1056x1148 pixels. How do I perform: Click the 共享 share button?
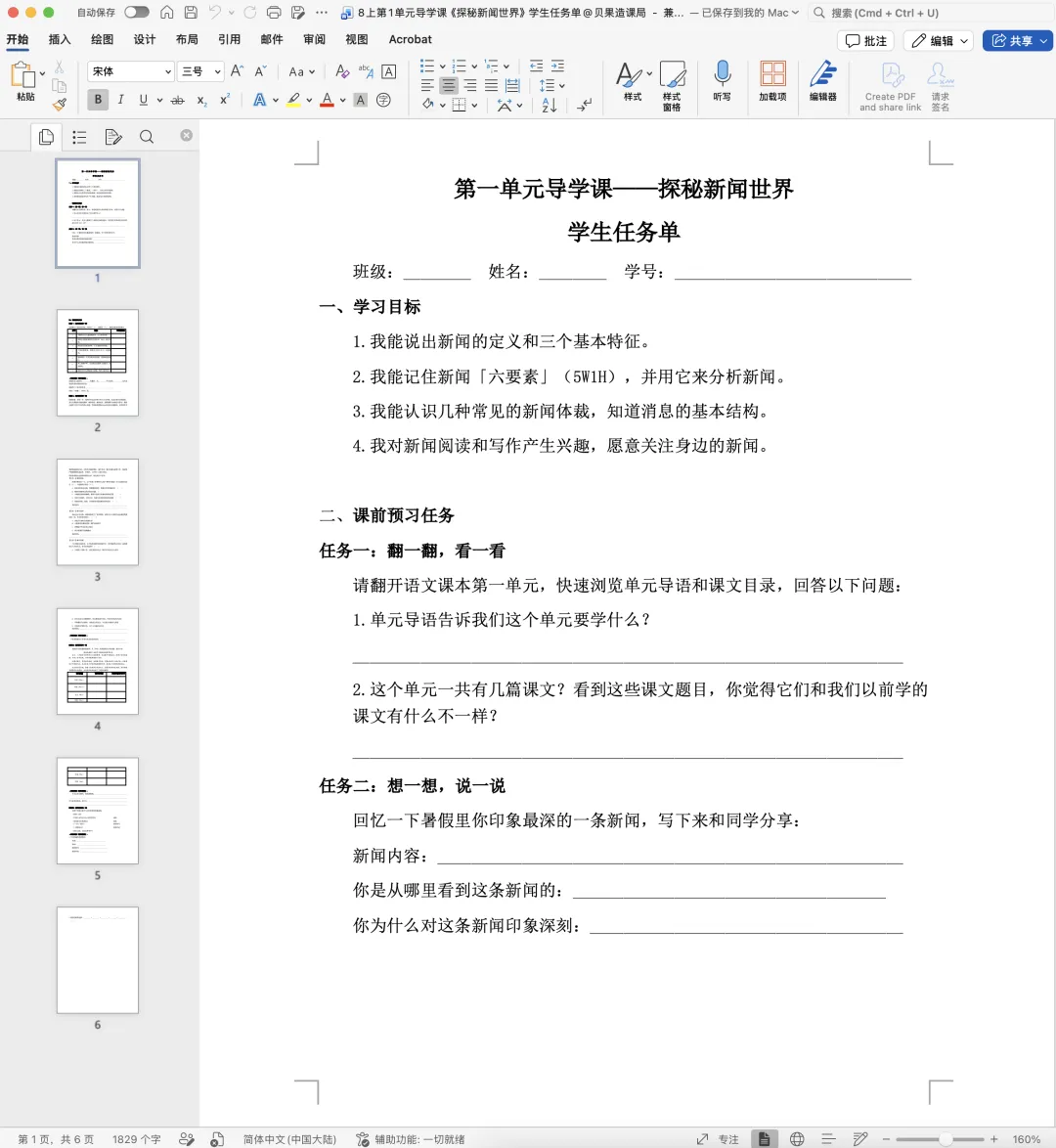(1018, 41)
